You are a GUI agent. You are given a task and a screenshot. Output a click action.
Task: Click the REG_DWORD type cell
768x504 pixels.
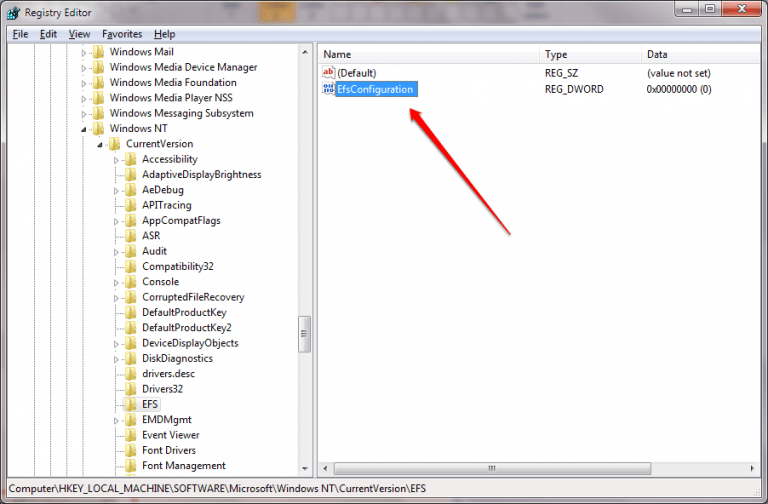[x=574, y=89]
